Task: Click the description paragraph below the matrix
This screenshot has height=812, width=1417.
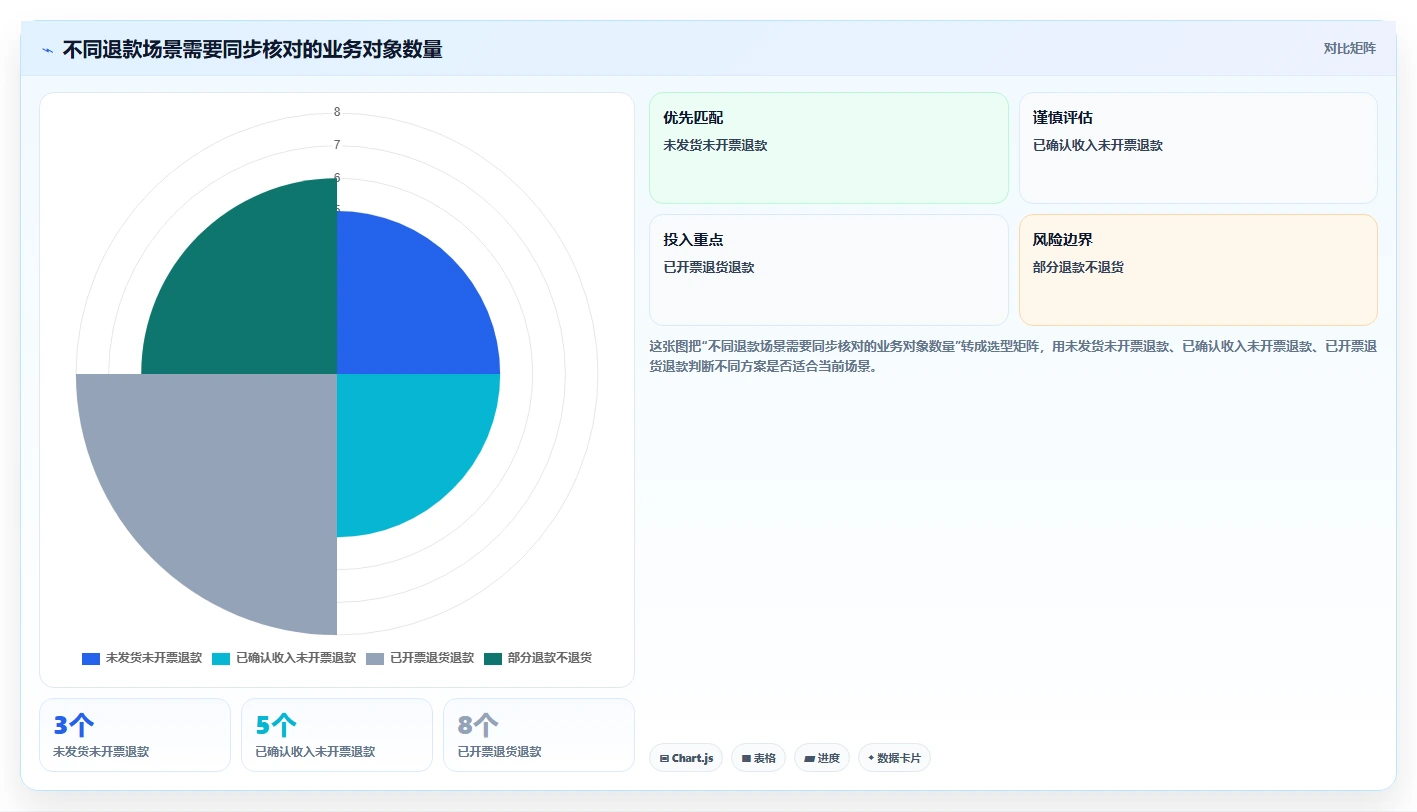Action: tap(1013, 356)
